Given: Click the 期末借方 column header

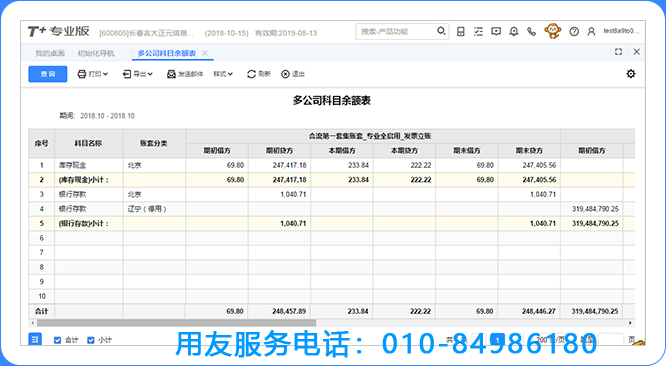Looking at the screenshot, I should [467, 151].
